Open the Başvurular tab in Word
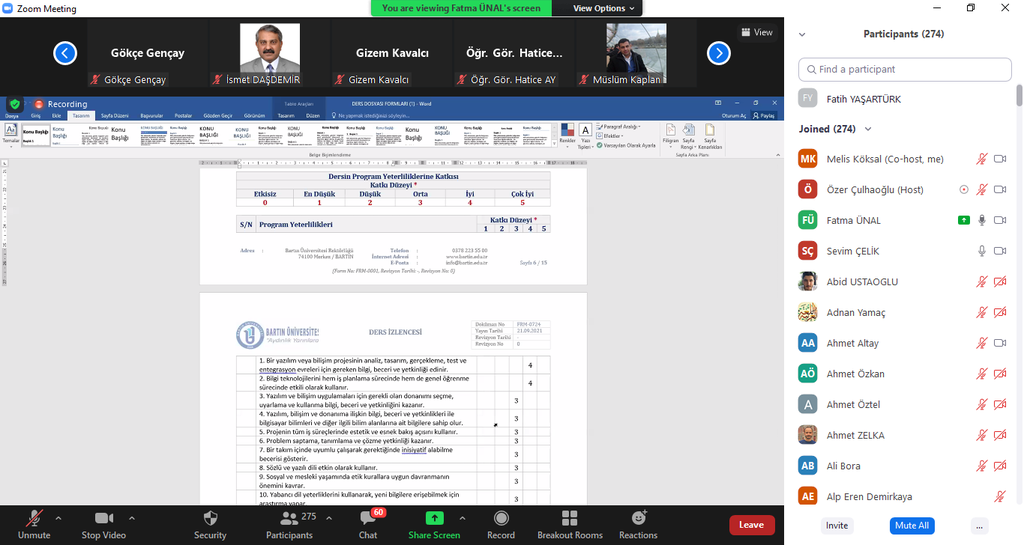 [x=152, y=116]
